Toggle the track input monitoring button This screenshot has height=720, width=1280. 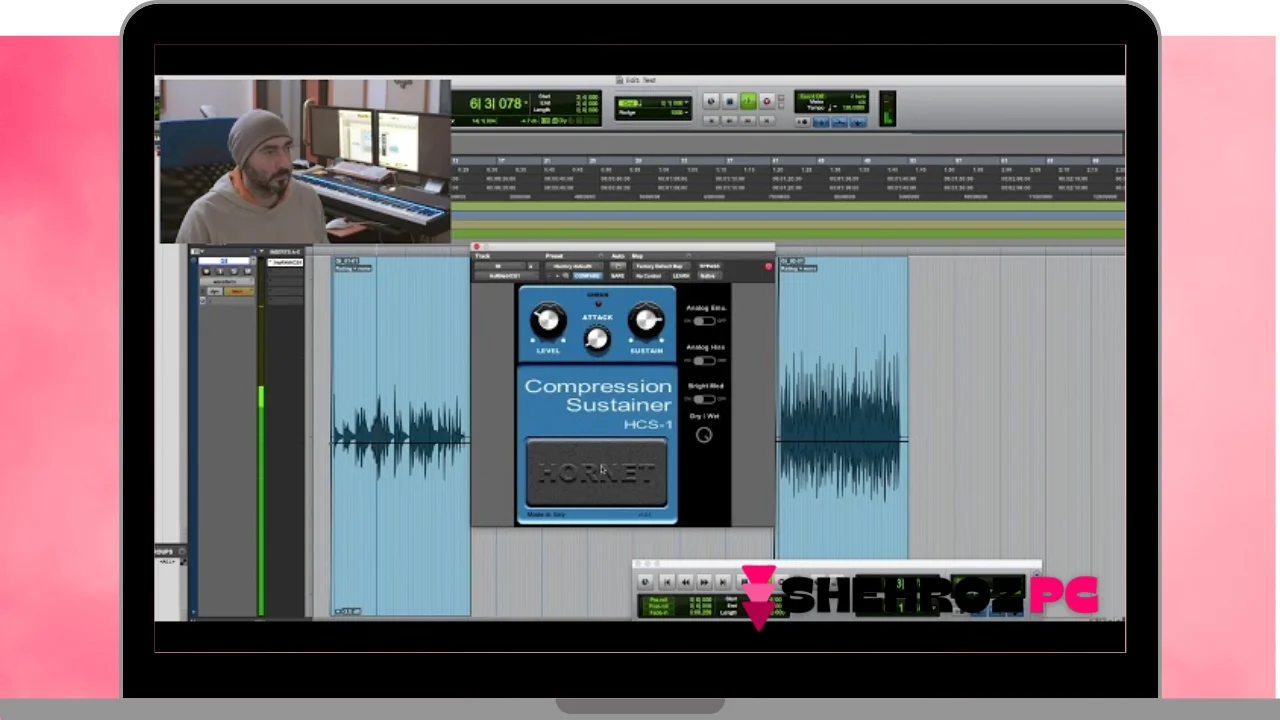tap(220, 271)
